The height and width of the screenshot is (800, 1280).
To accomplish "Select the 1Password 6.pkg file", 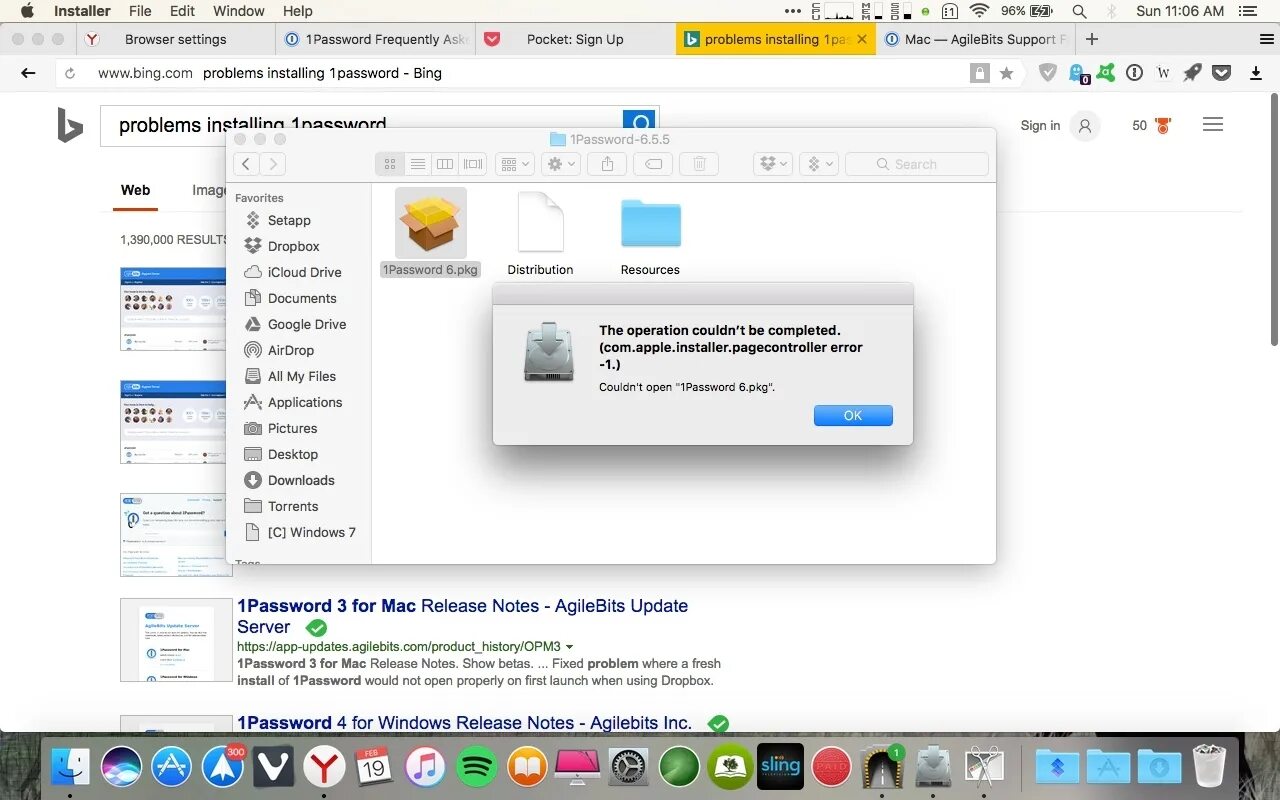I will 431,233.
